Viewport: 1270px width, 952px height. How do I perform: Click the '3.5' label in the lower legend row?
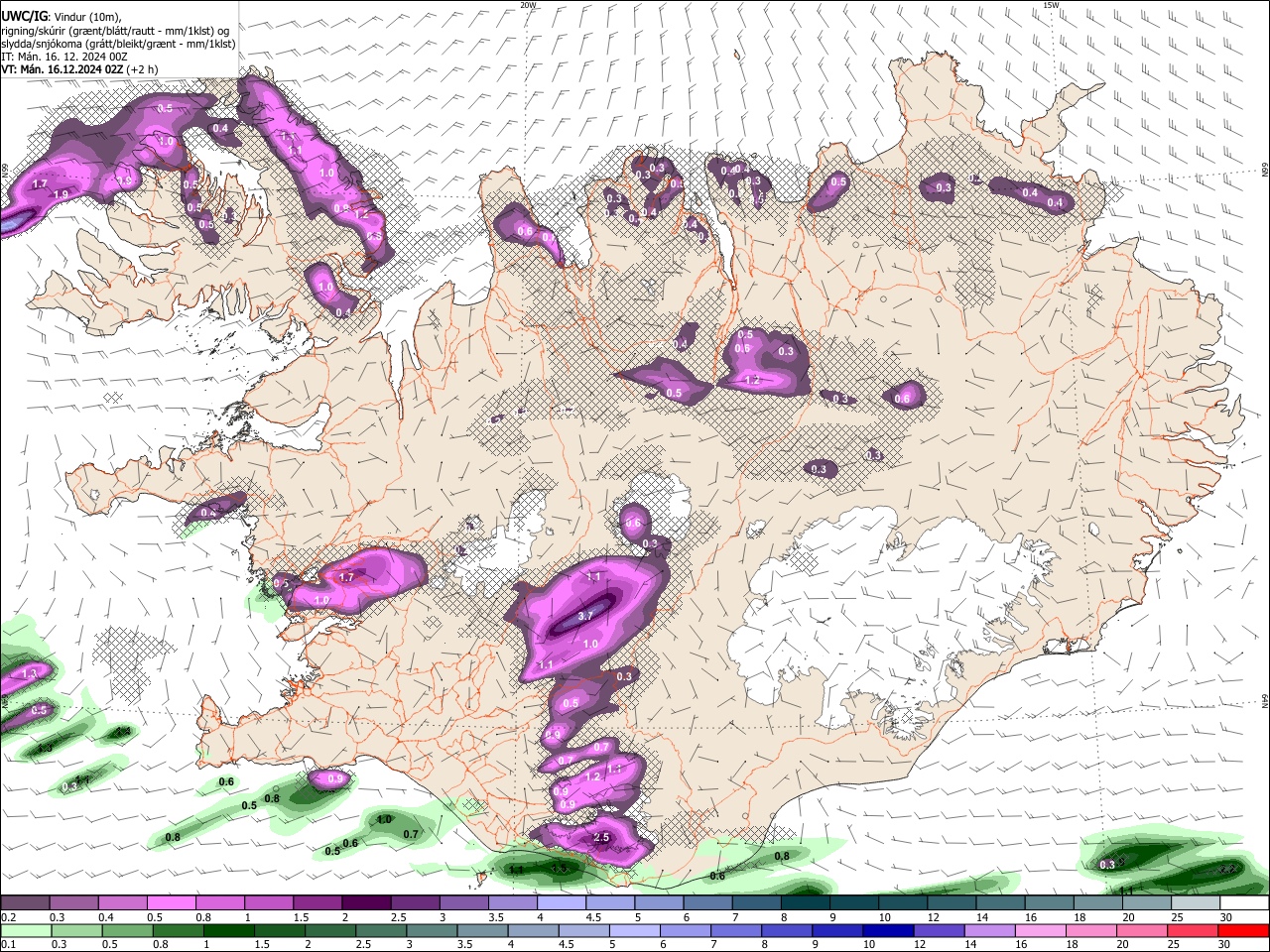(x=462, y=944)
